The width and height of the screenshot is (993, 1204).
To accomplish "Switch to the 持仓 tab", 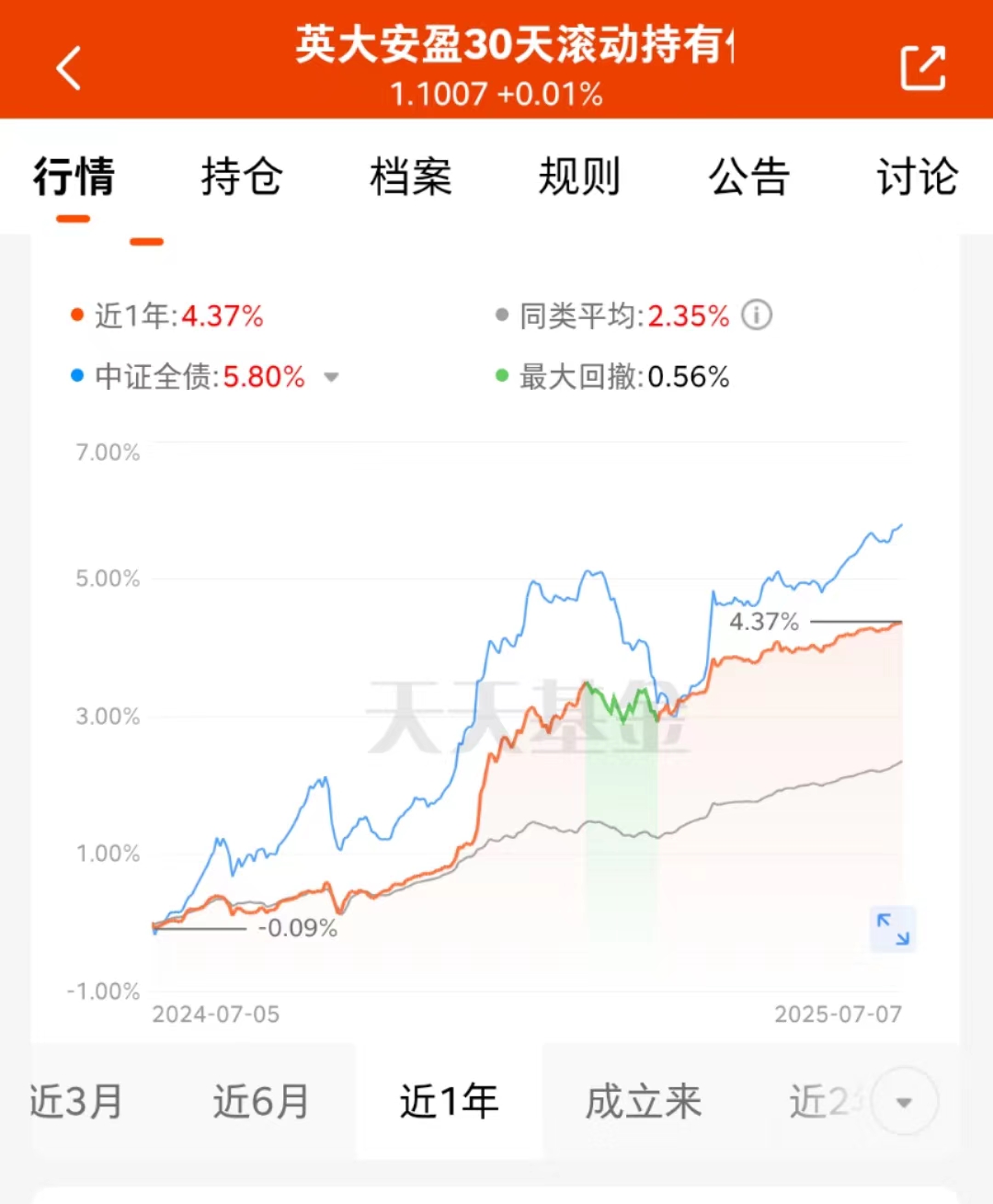I will click(x=242, y=177).
